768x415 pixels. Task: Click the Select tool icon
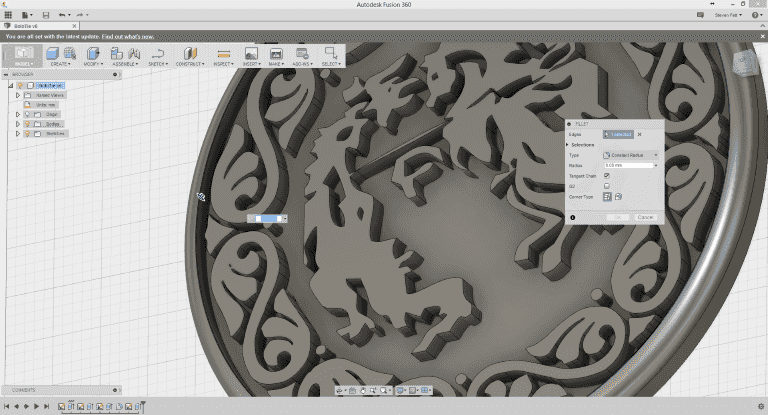click(331, 53)
